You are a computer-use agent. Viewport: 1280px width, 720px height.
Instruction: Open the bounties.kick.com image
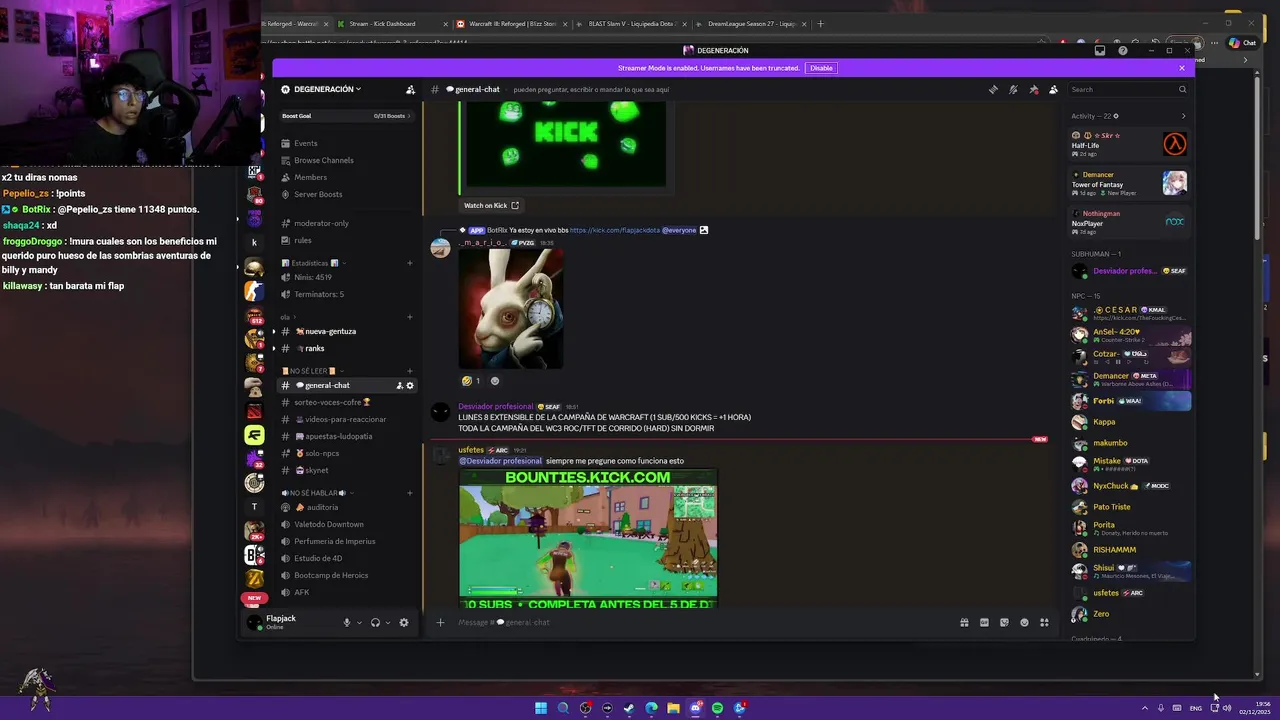click(x=588, y=538)
